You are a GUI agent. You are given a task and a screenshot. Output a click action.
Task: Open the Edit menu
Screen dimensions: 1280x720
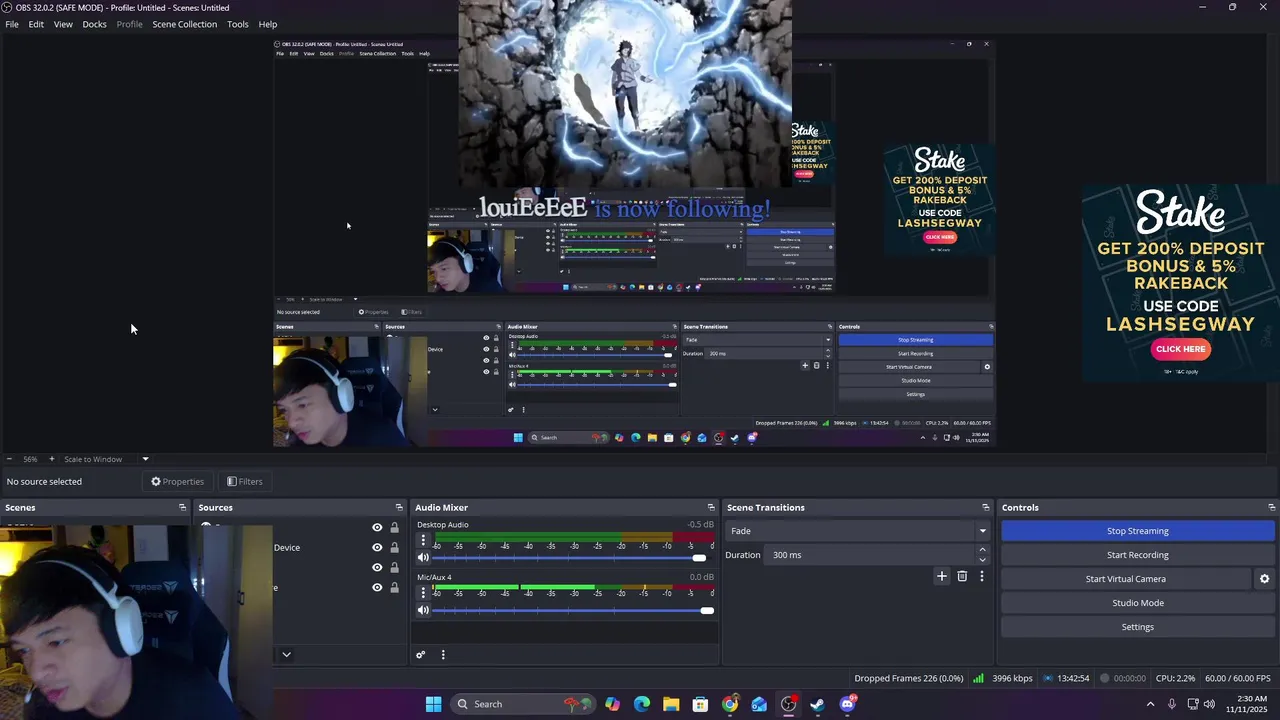click(36, 24)
